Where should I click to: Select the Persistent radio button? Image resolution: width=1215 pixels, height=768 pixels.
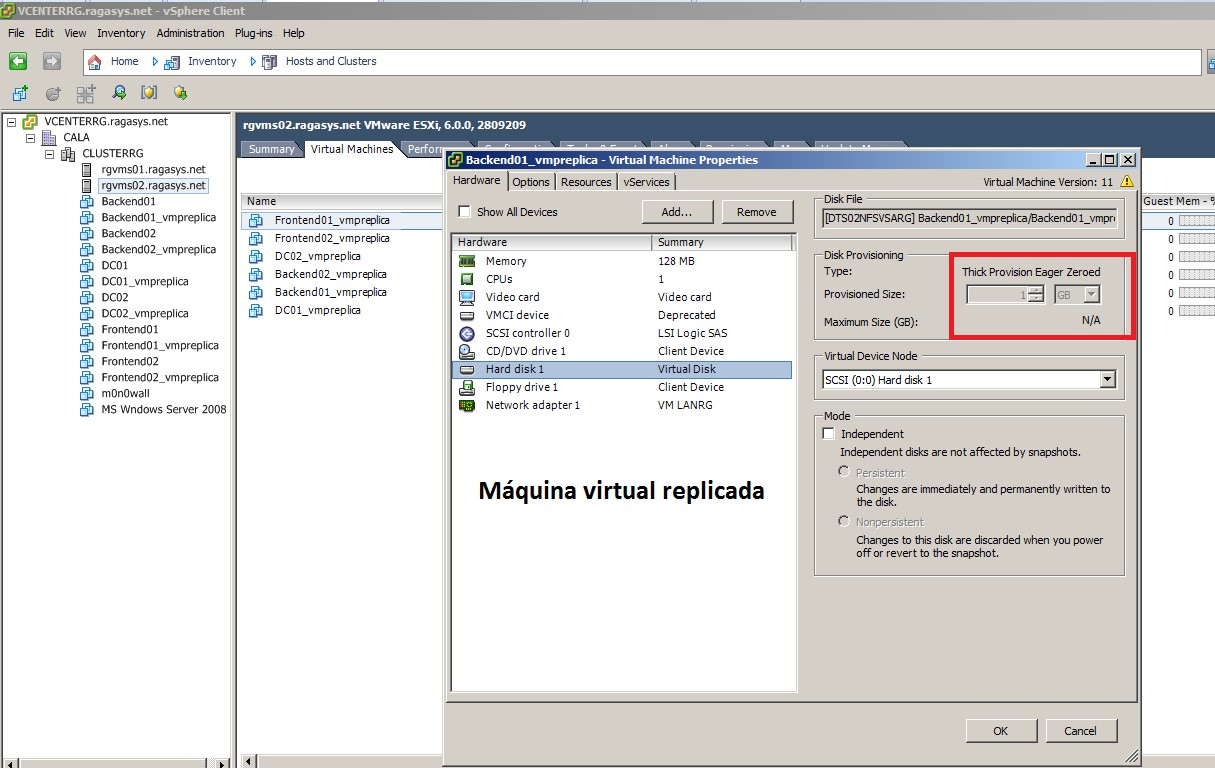point(845,472)
